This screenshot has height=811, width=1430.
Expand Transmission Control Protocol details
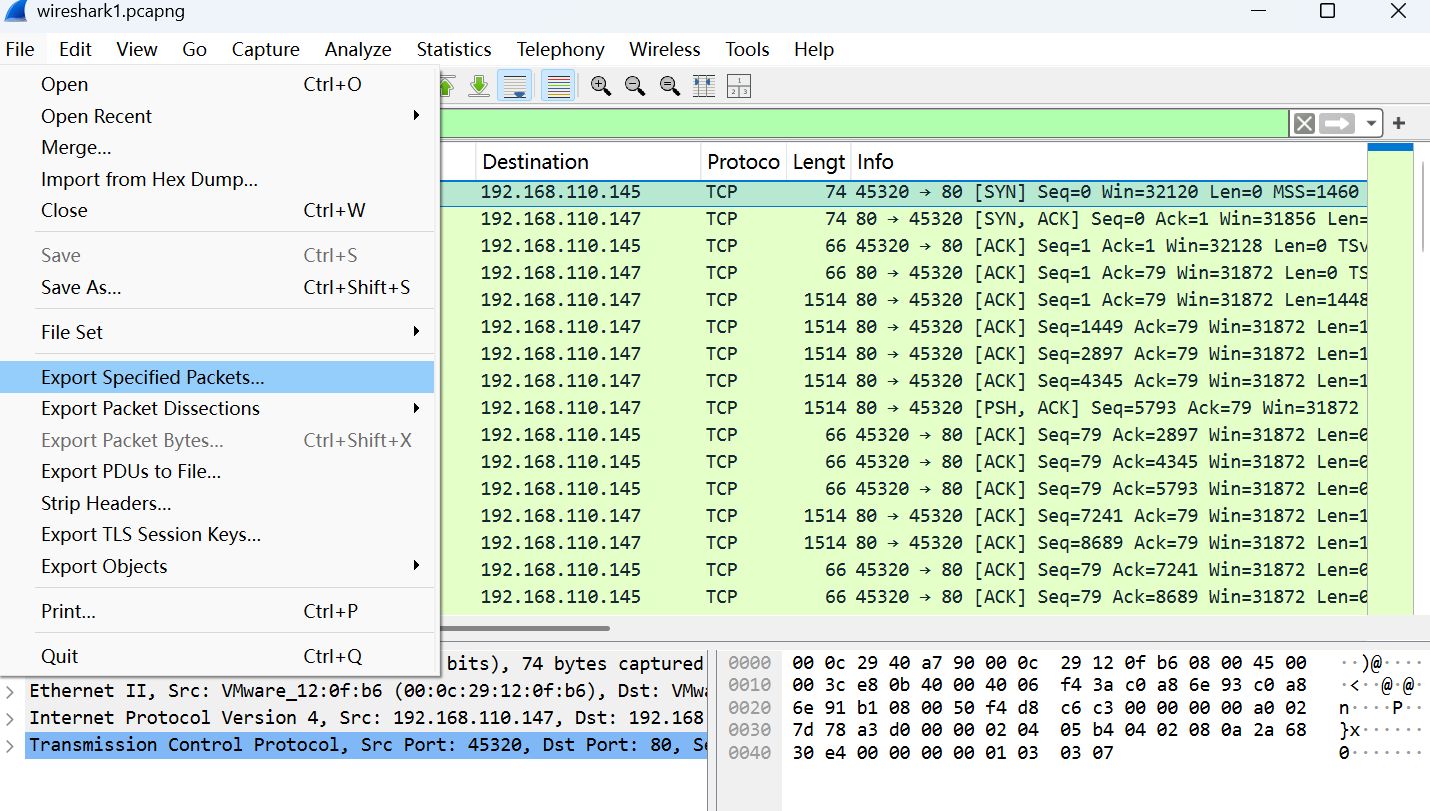(10, 745)
